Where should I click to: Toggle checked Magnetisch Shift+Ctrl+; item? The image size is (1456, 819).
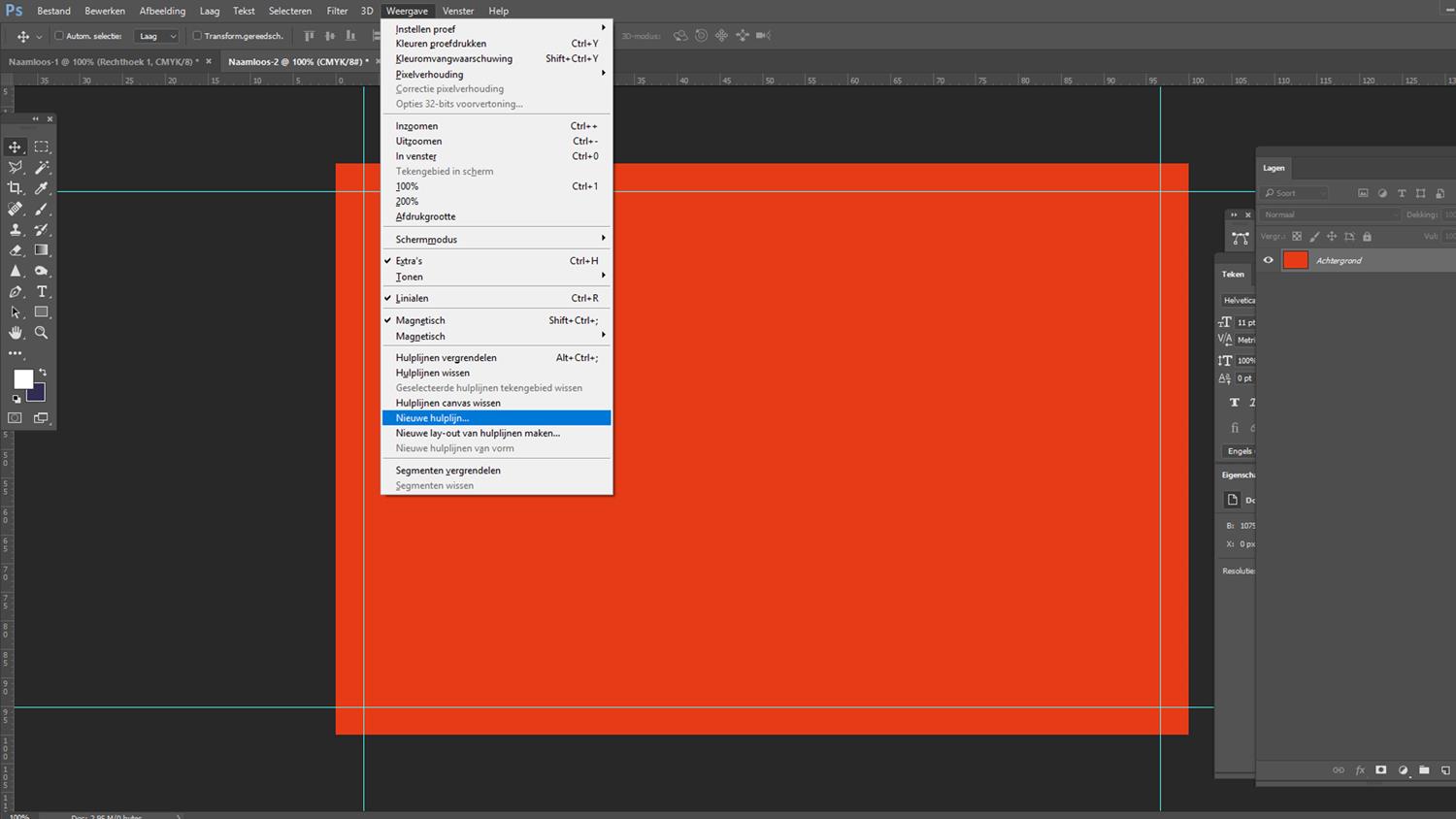tap(496, 320)
